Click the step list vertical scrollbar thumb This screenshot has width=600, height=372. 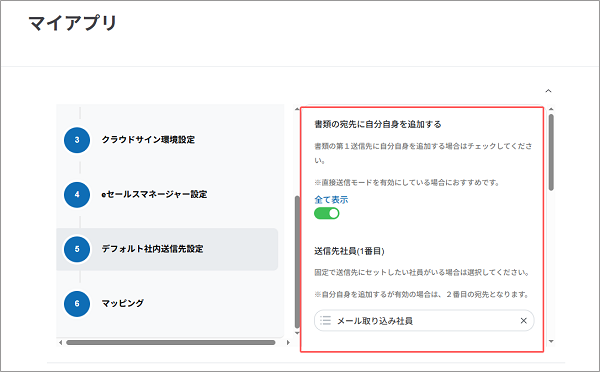coord(297,262)
